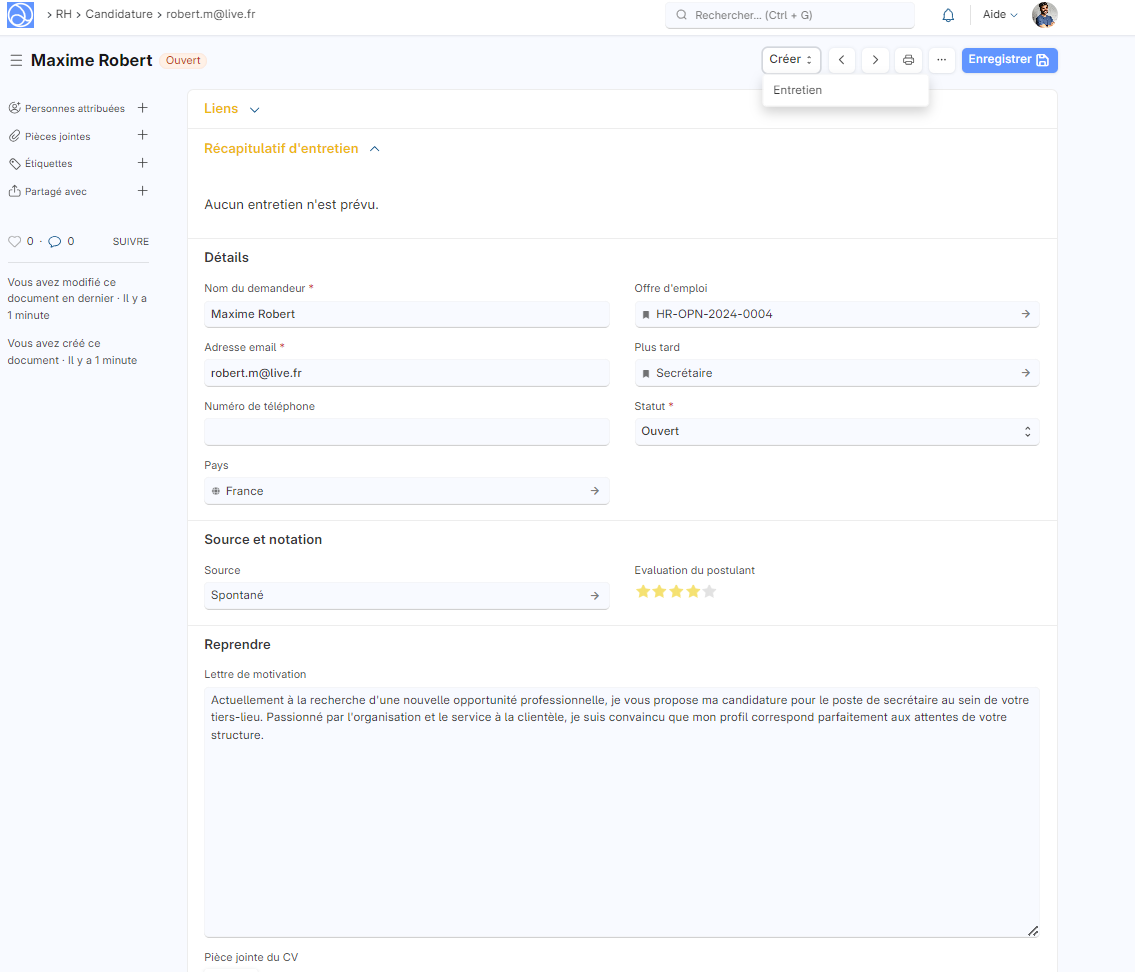This screenshot has height=972, width=1135.
Task: Select Entretien from the Créer menu
Action: click(798, 90)
